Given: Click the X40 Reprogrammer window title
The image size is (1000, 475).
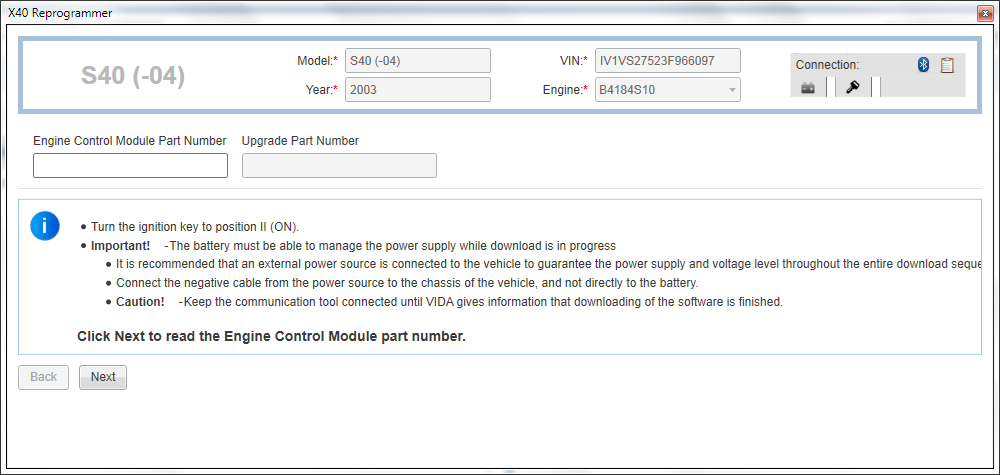Looking at the screenshot, I should (60, 13).
